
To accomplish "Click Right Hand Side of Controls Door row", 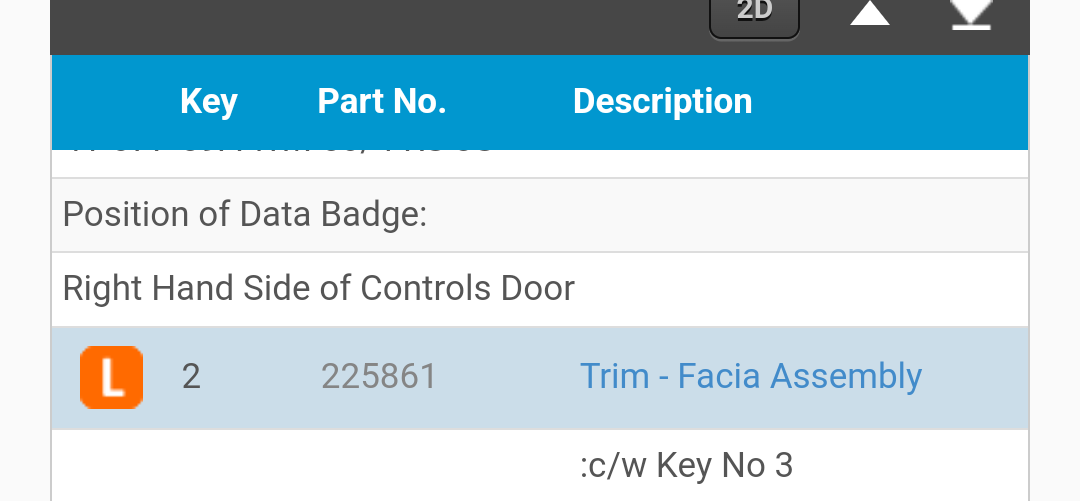I will point(318,289).
